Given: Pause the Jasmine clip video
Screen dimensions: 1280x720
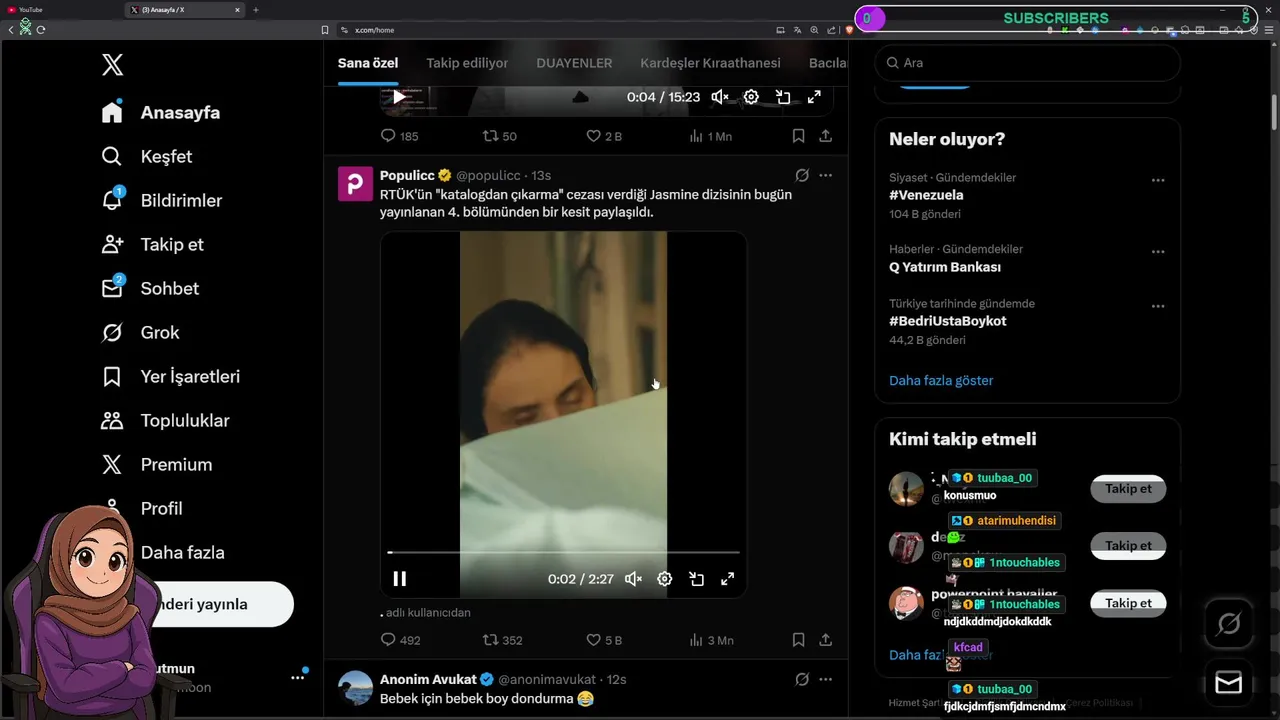Looking at the screenshot, I should click(x=399, y=579).
